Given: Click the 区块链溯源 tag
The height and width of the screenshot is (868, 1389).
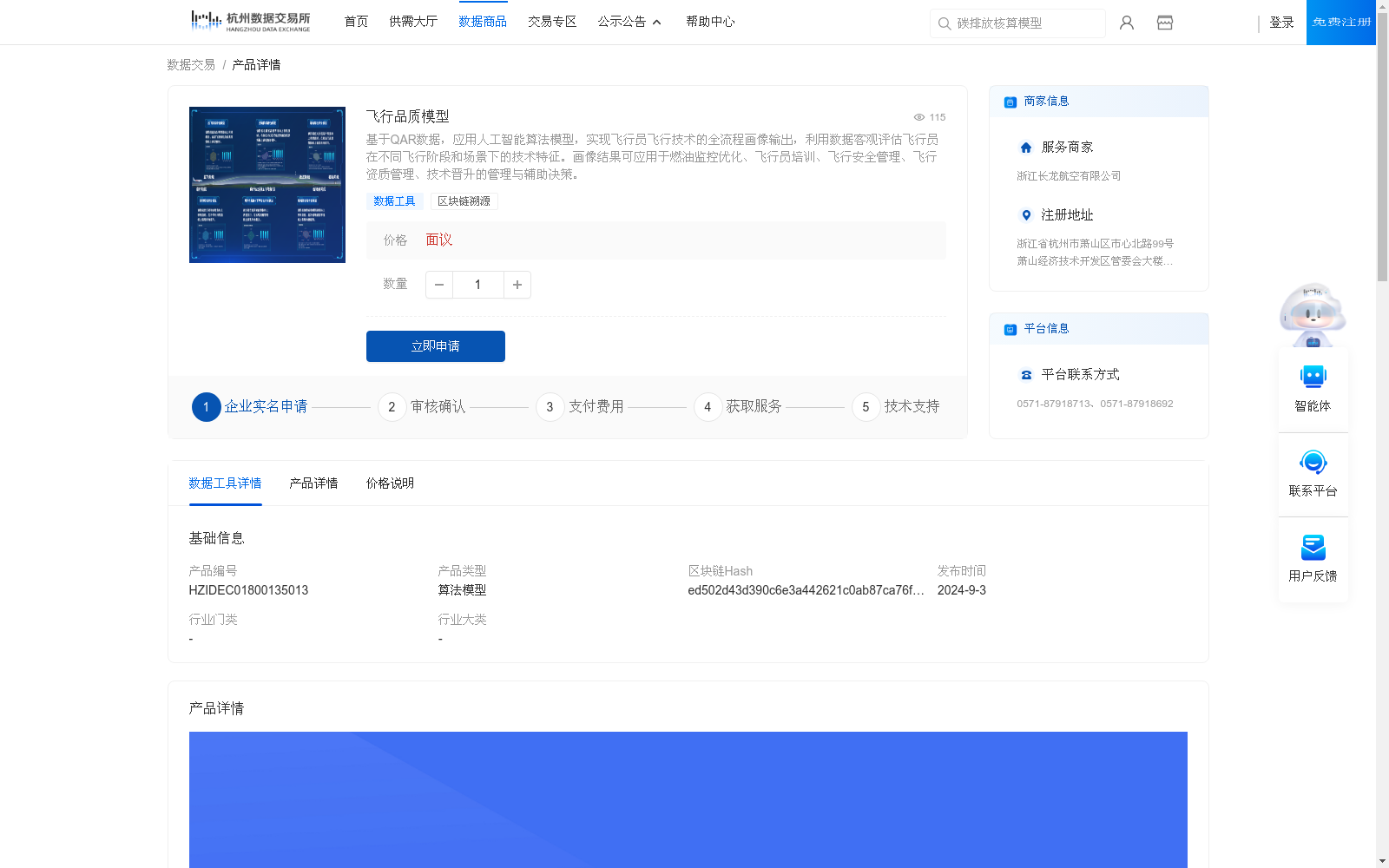Looking at the screenshot, I should pyautogui.click(x=464, y=201).
